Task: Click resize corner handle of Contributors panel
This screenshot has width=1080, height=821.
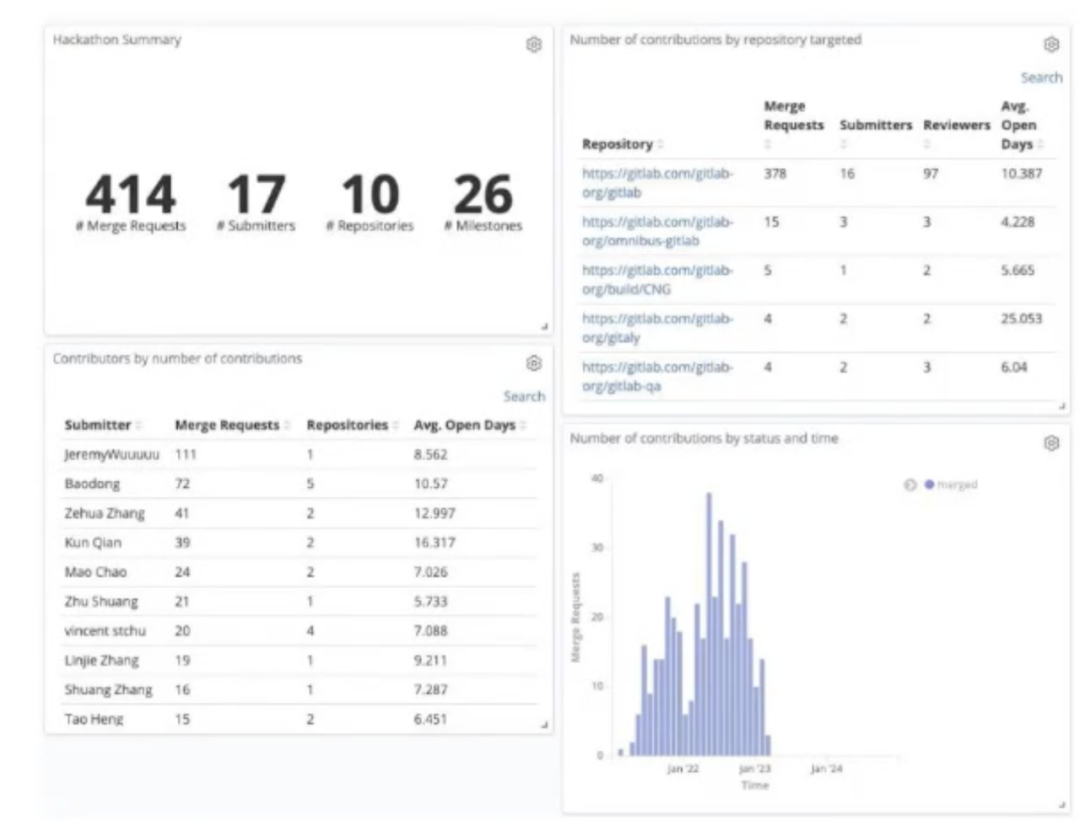Action: [544, 725]
